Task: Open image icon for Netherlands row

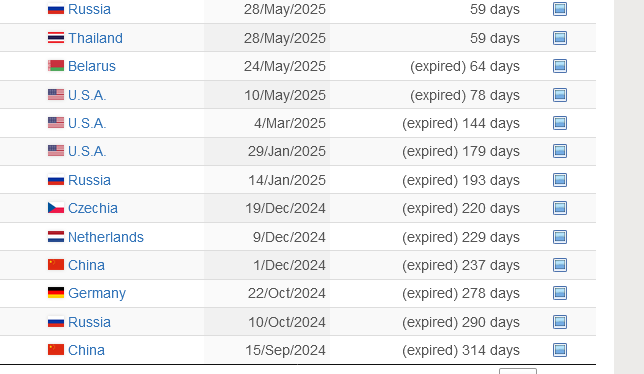Action: pos(560,237)
